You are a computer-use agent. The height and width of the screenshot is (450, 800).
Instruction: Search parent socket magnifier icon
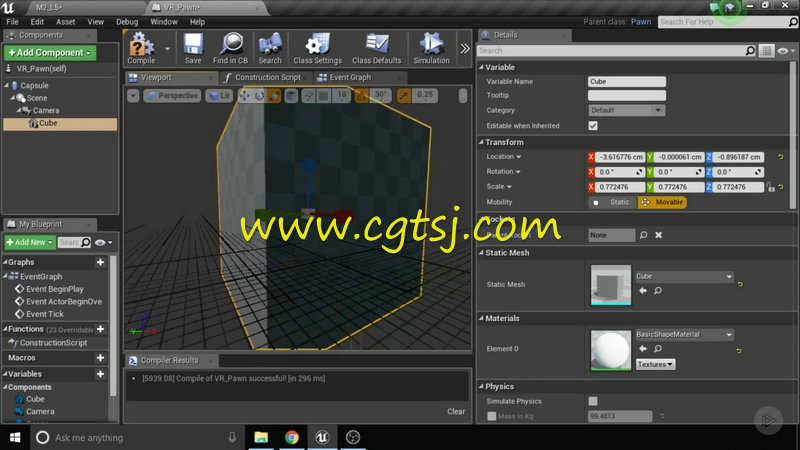click(643, 235)
